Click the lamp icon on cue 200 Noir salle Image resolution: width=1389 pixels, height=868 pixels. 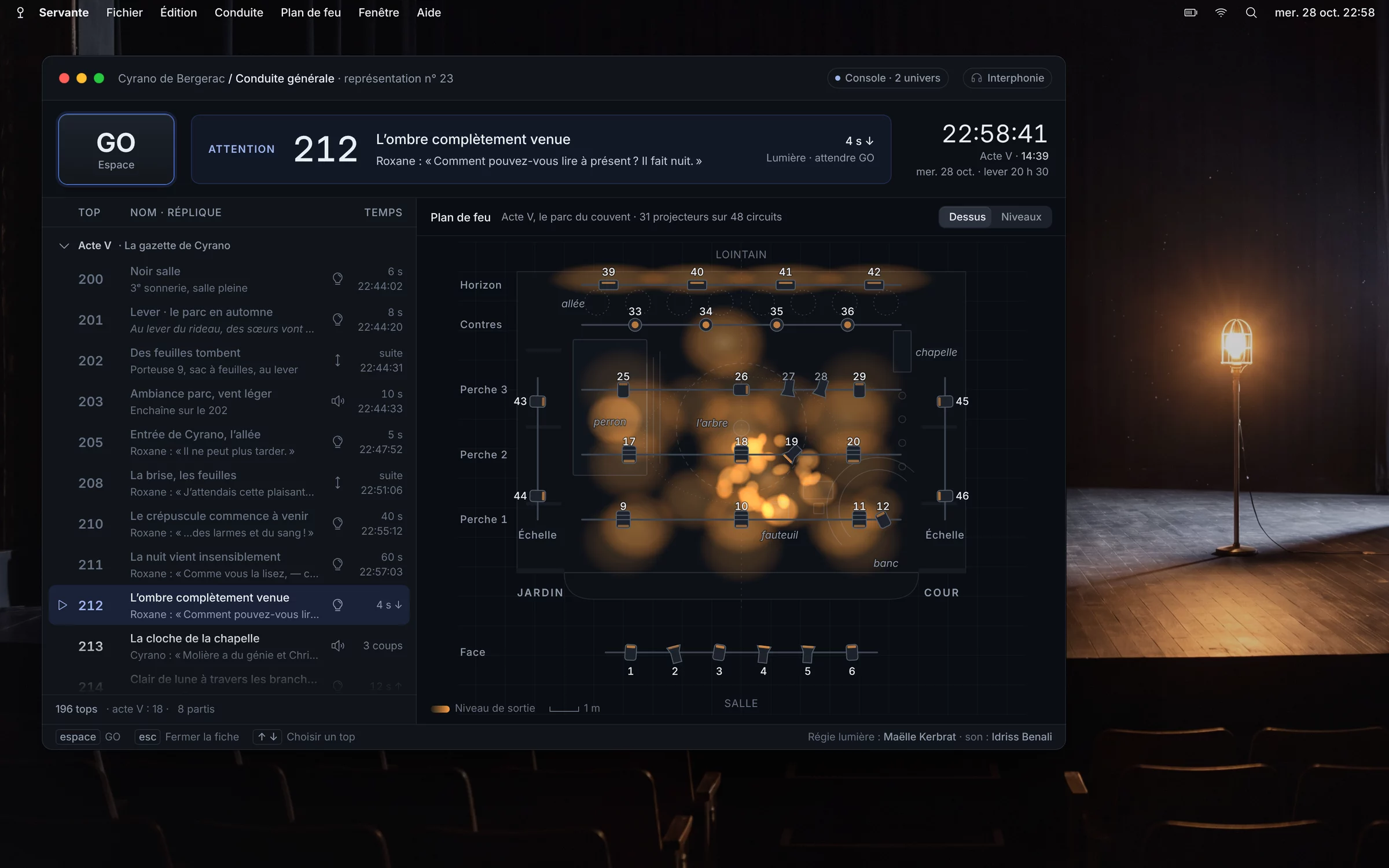337,279
